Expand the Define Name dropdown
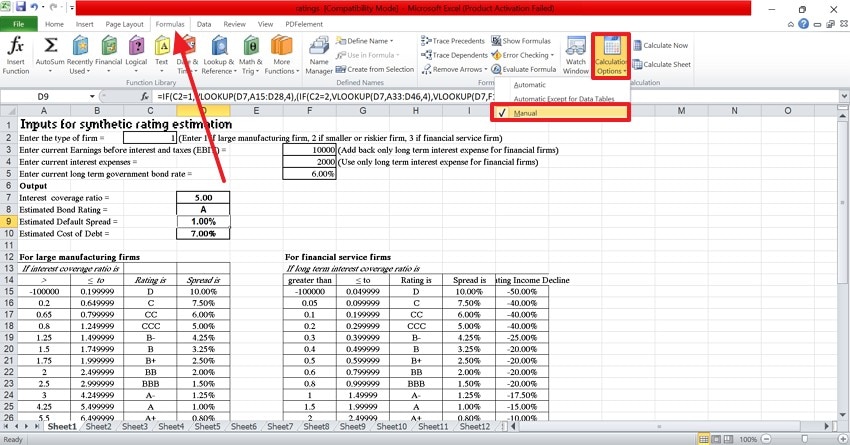Screen dimensions: 850x445 tap(391, 41)
